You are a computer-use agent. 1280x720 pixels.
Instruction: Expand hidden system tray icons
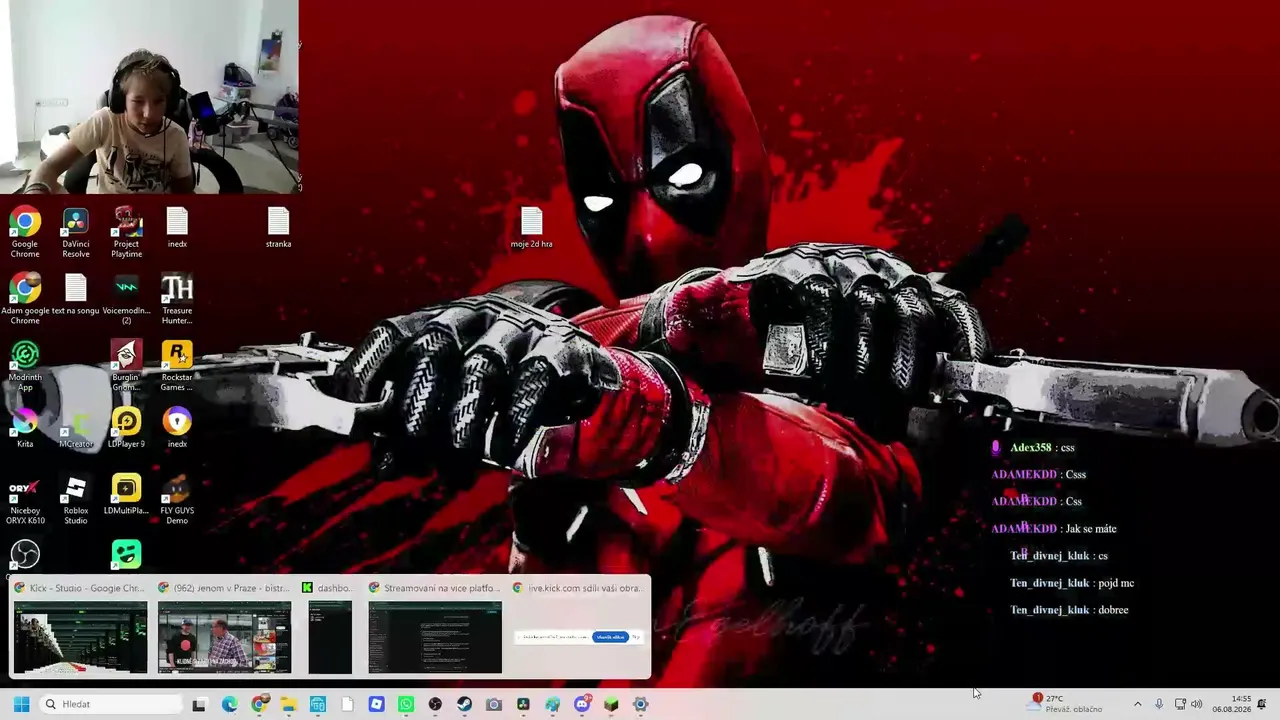pyautogui.click(x=1137, y=704)
